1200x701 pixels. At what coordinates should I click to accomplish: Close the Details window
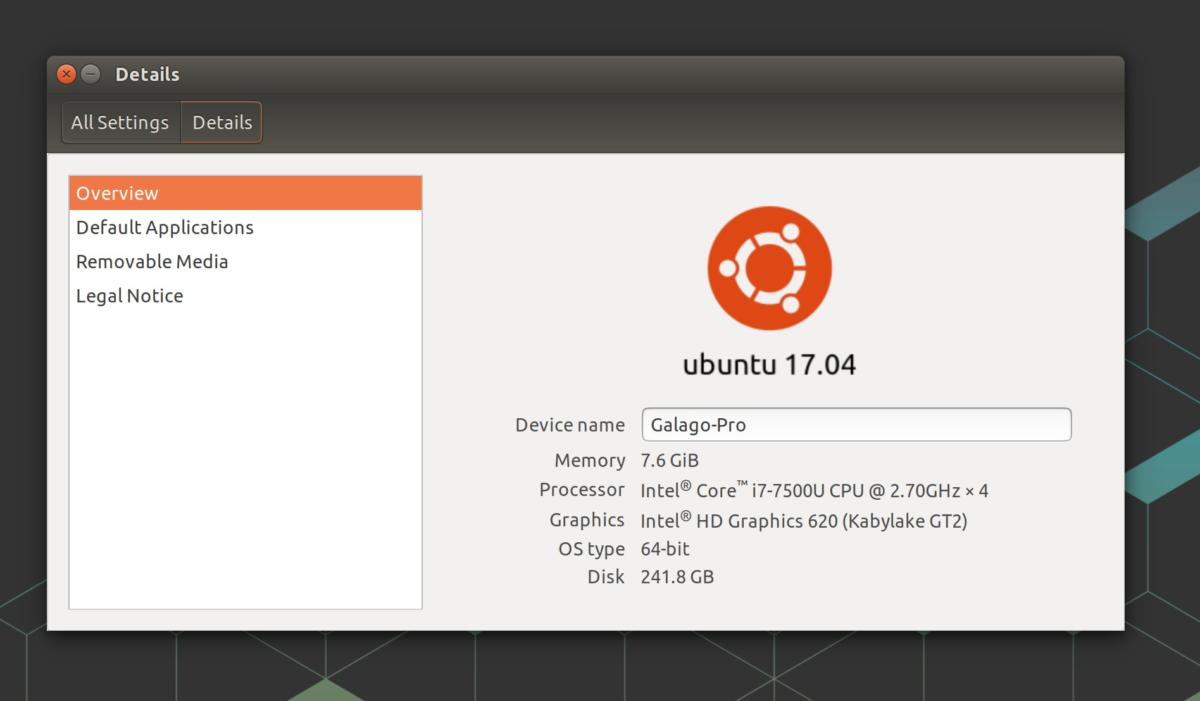pyautogui.click(x=67, y=74)
